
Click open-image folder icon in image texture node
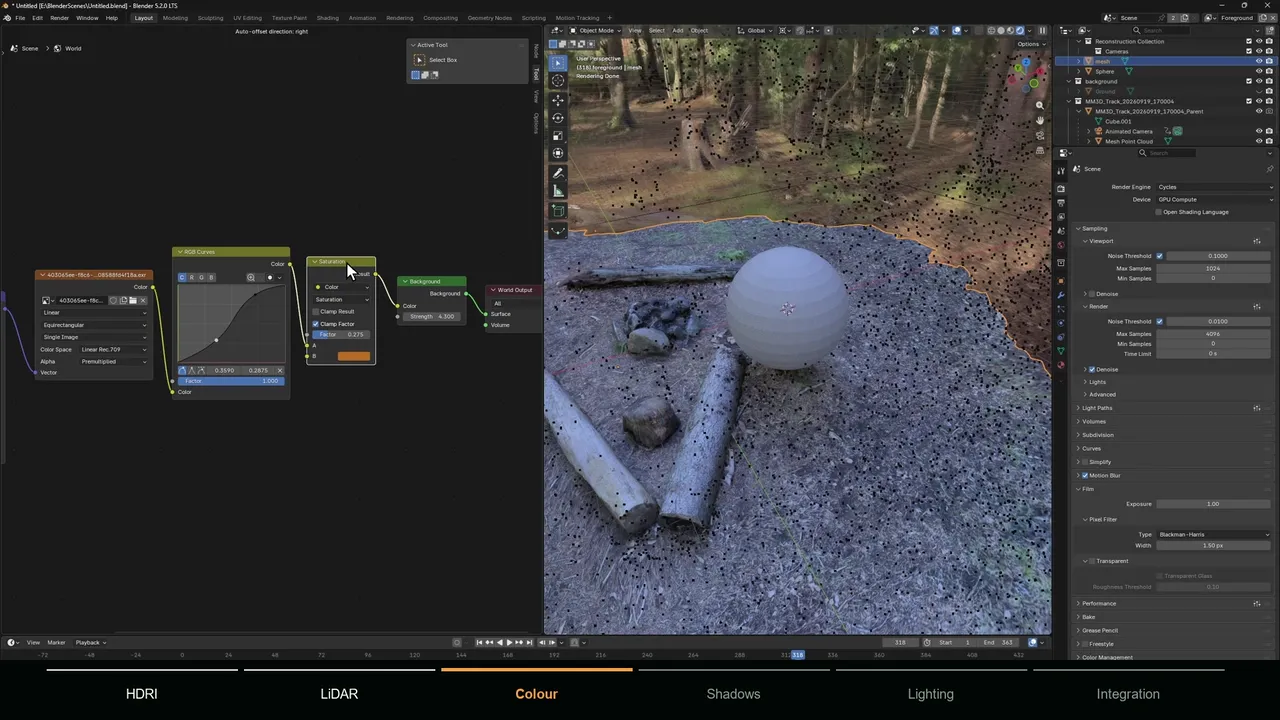pyautogui.click(x=132, y=300)
